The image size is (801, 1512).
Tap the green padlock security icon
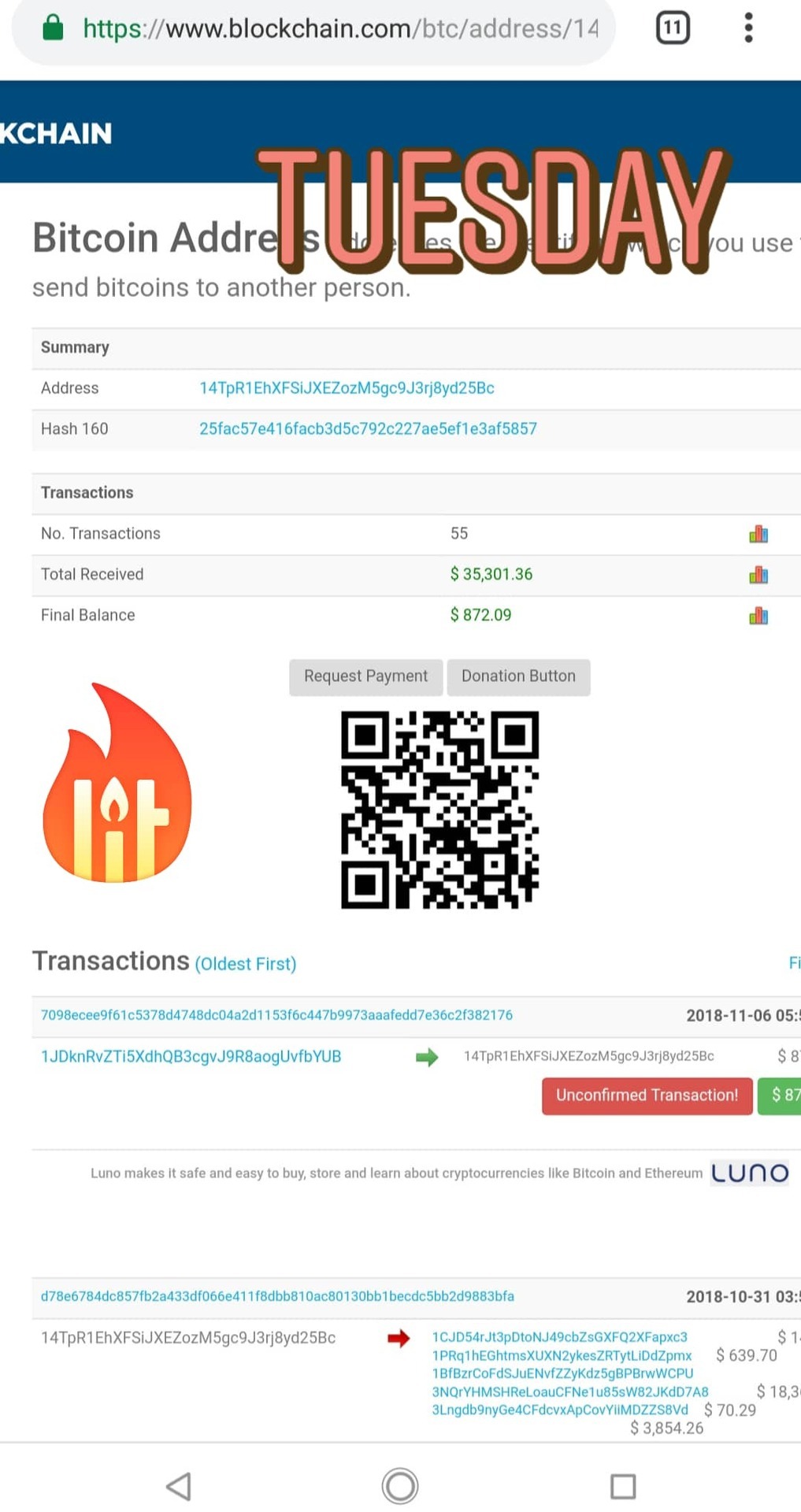click(53, 28)
